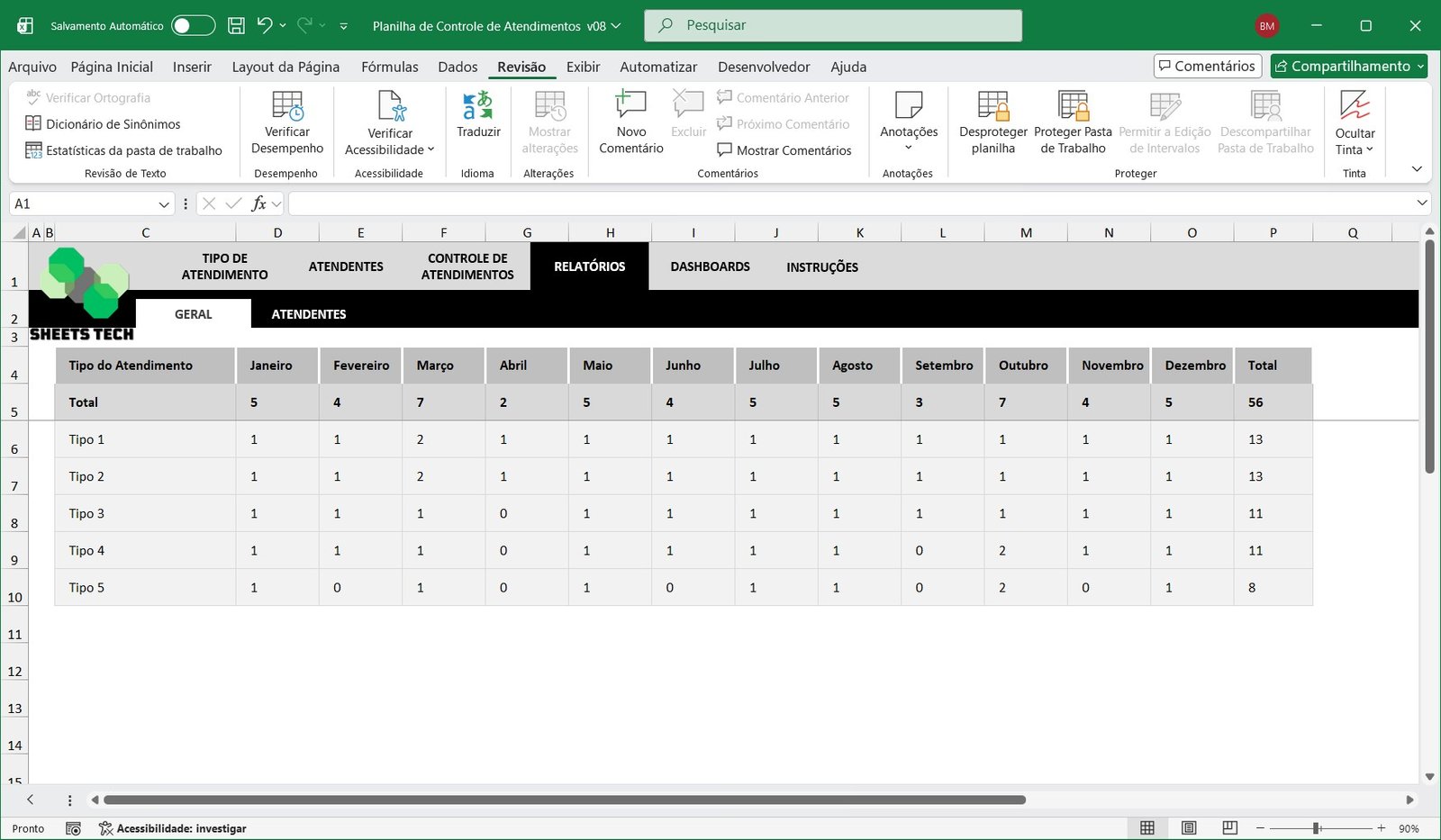Click the DASHBOARDS navigation button

point(710,266)
